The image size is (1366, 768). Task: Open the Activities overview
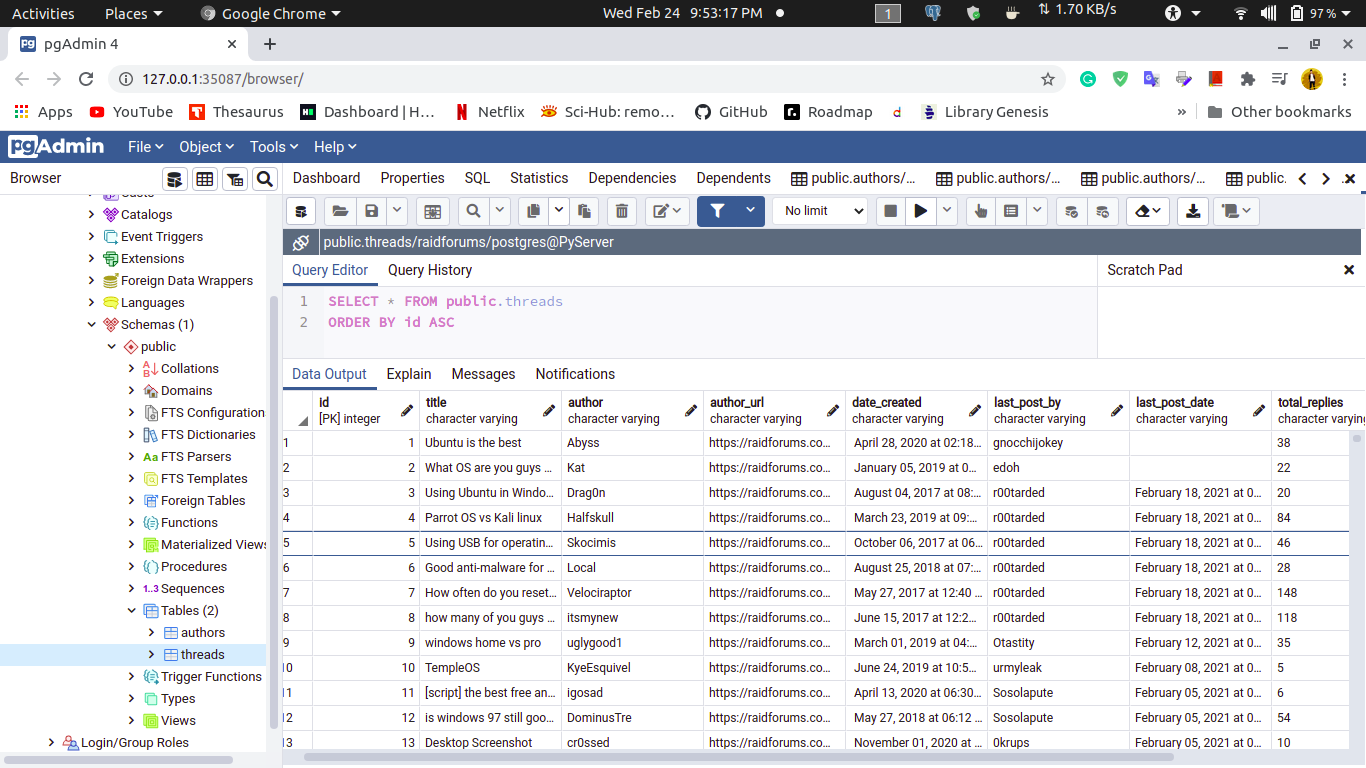(x=43, y=13)
